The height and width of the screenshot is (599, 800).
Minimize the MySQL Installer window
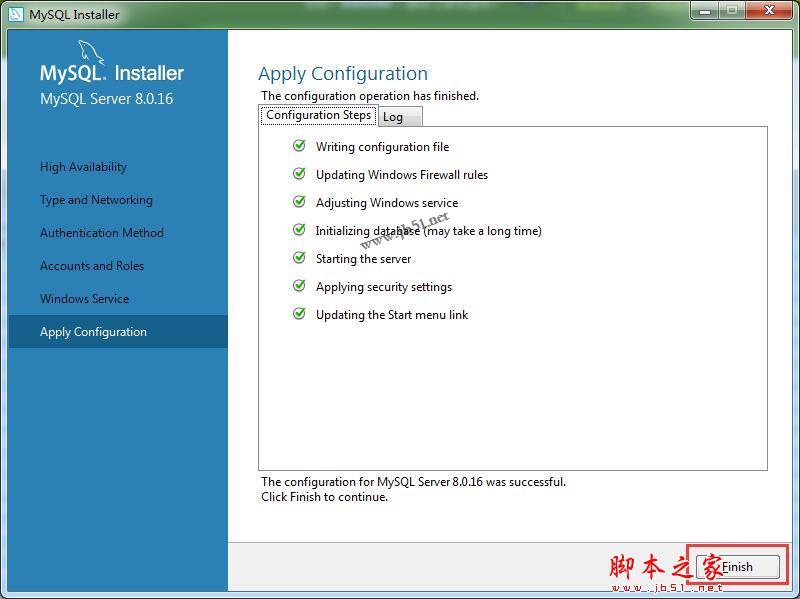pyautogui.click(x=706, y=11)
